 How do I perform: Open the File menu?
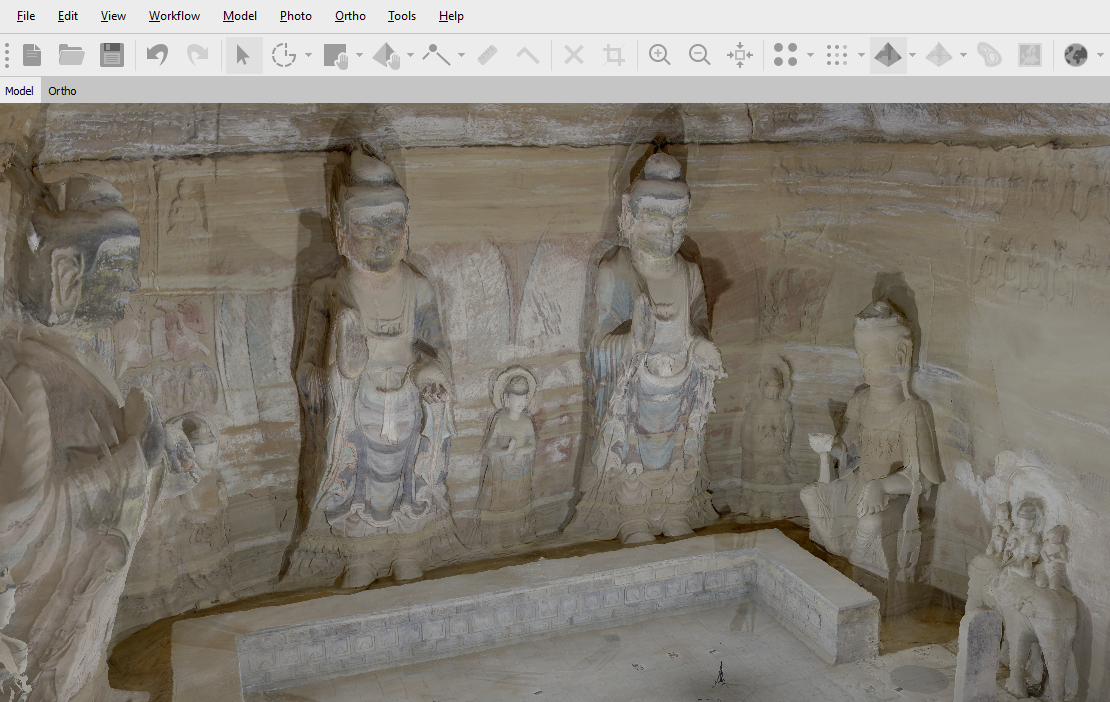pos(26,16)
